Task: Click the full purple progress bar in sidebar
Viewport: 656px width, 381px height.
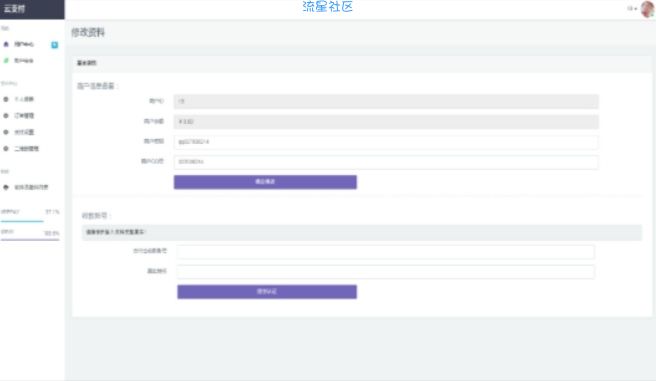Action: tap(30, 240)
